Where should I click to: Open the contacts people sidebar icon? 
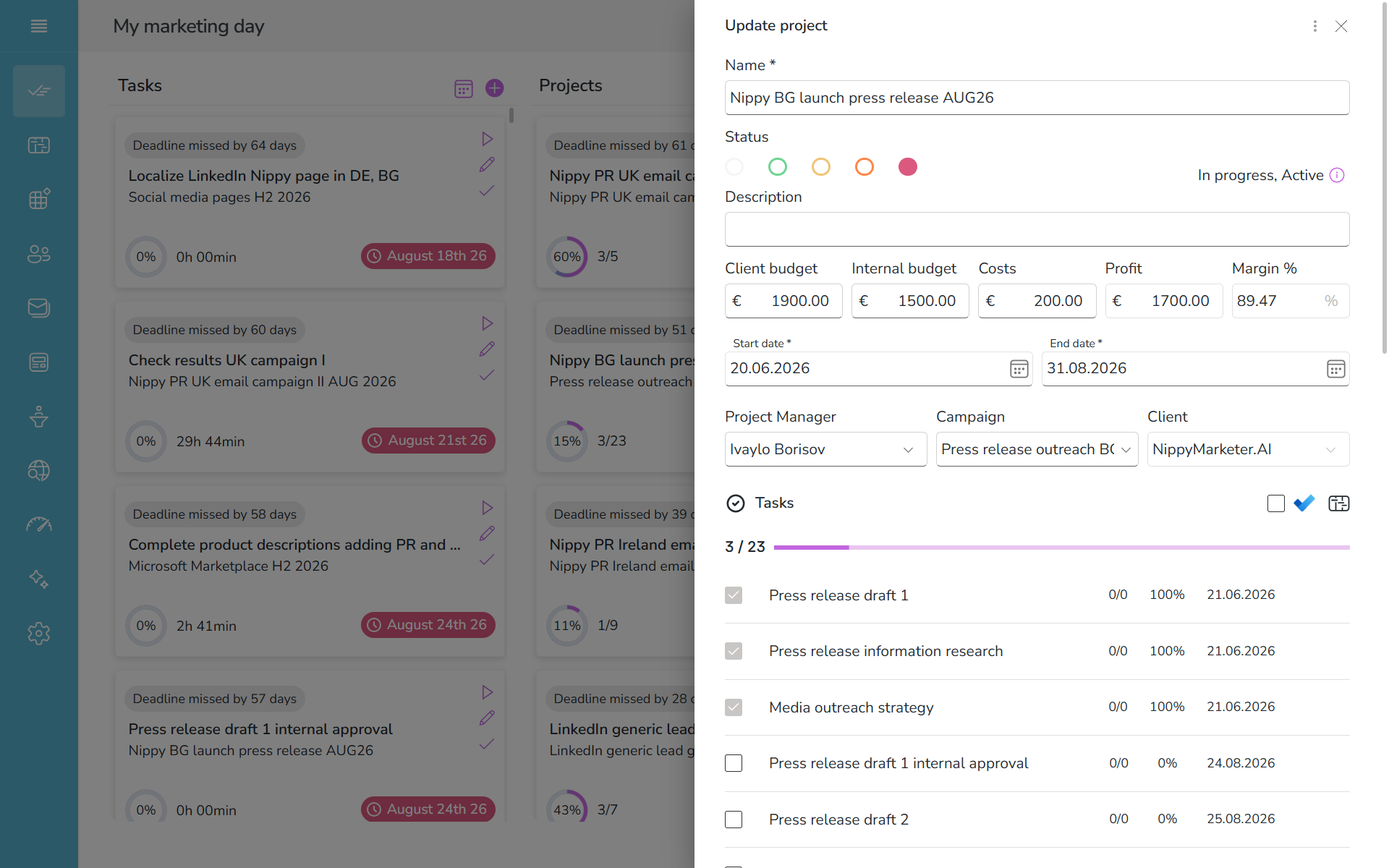coord(39,254)
